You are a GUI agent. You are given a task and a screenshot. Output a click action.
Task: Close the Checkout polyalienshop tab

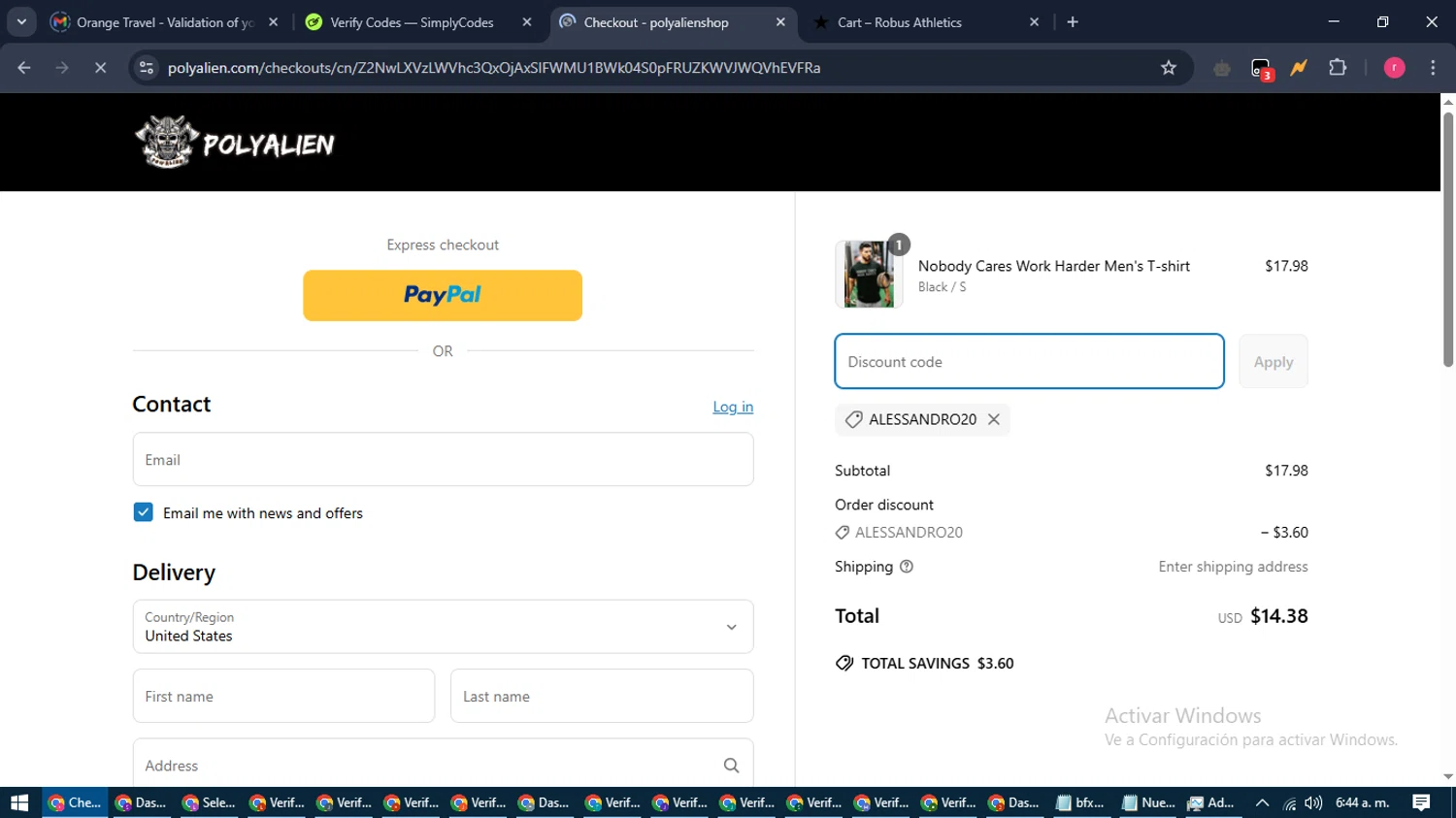(780, 22)
